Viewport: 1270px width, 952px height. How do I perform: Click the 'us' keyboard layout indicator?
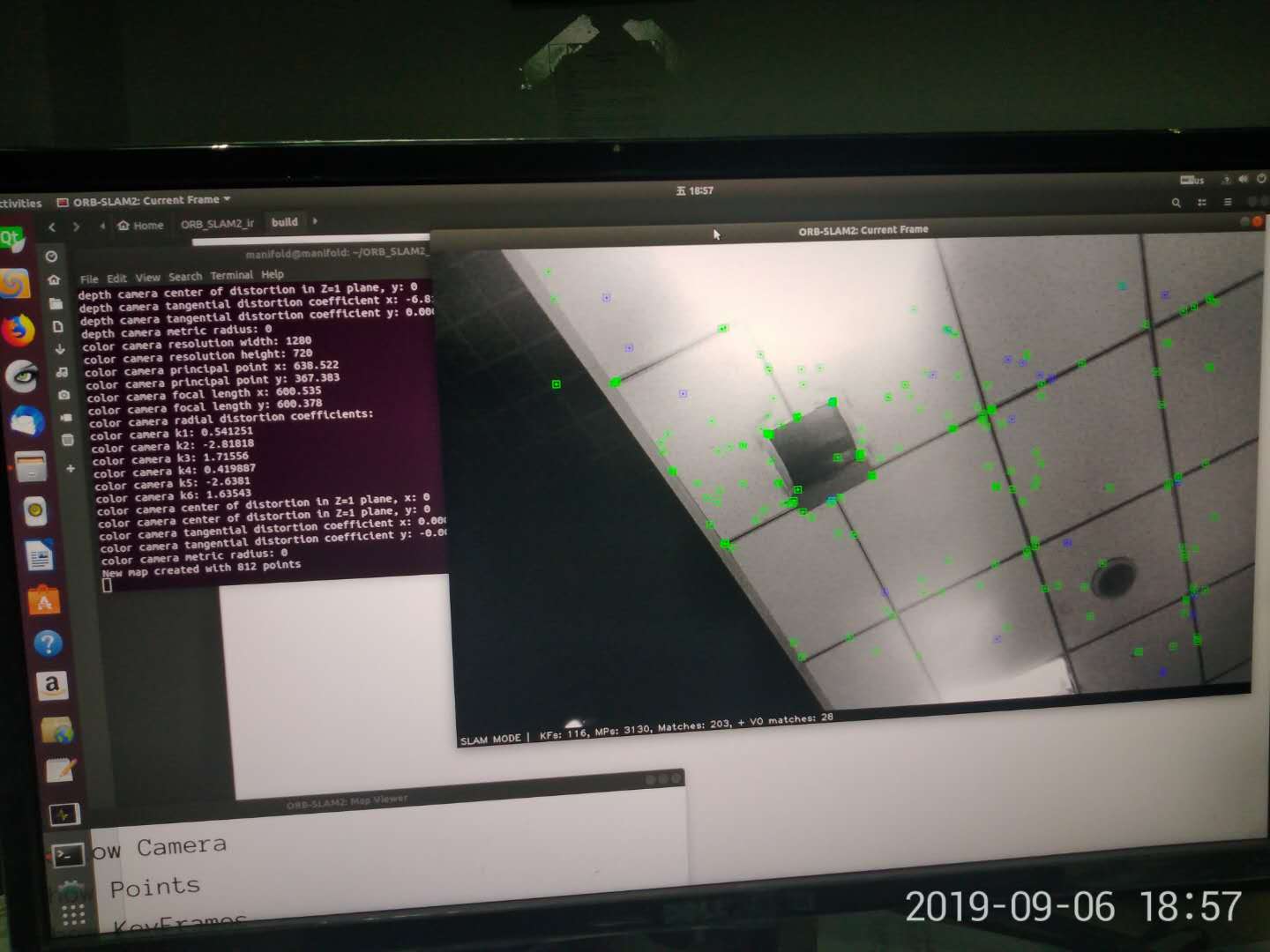pyautogui.click(x=1192, y=179)
